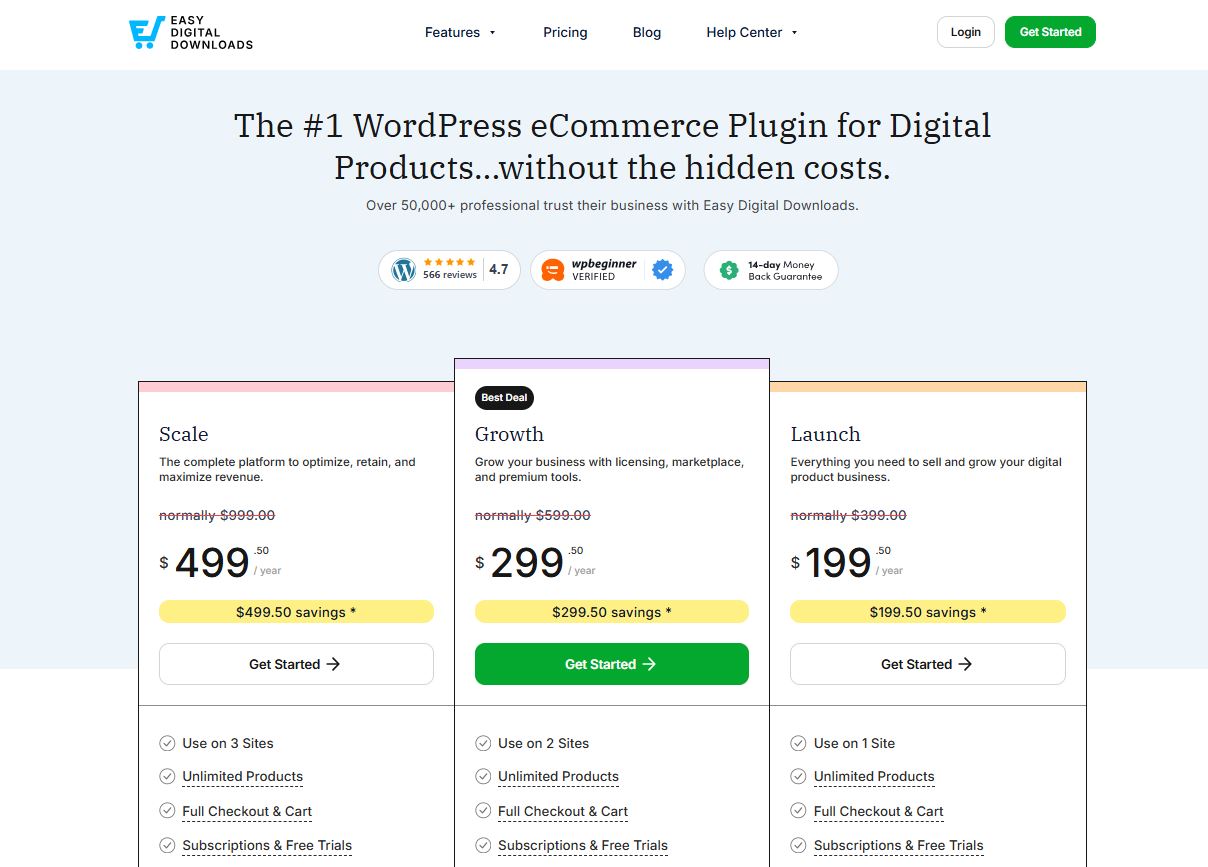1208x867 pixels.
Task: Open the Blog menu item
Action: point(646,32)
